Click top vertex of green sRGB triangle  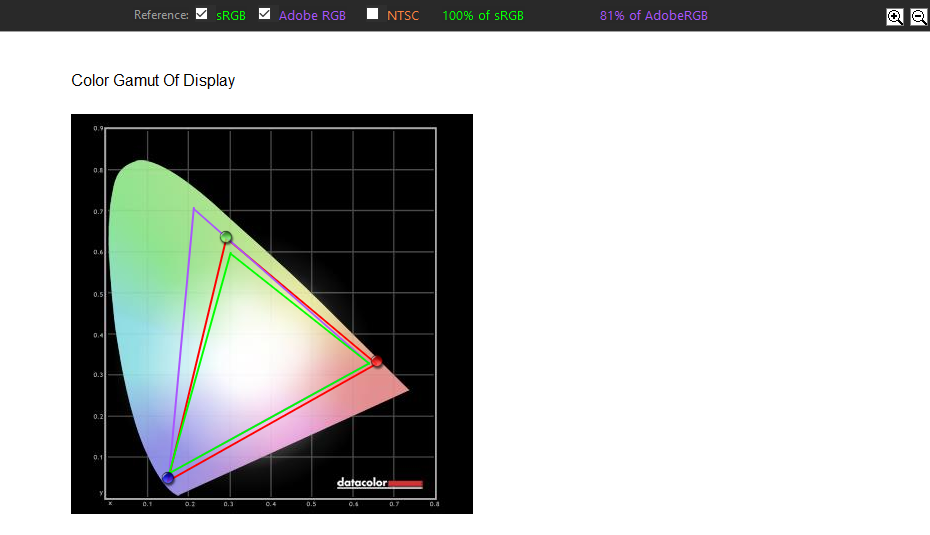[x=231, y=253]
